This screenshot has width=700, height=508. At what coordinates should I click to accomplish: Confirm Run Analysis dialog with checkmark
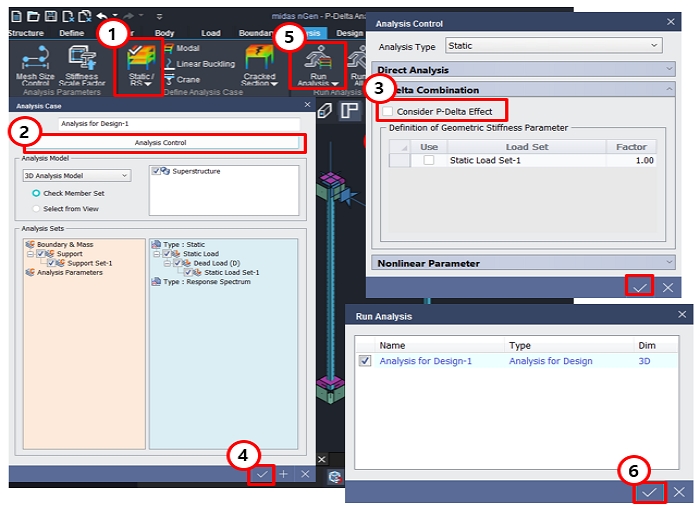(x=649, y=492)
